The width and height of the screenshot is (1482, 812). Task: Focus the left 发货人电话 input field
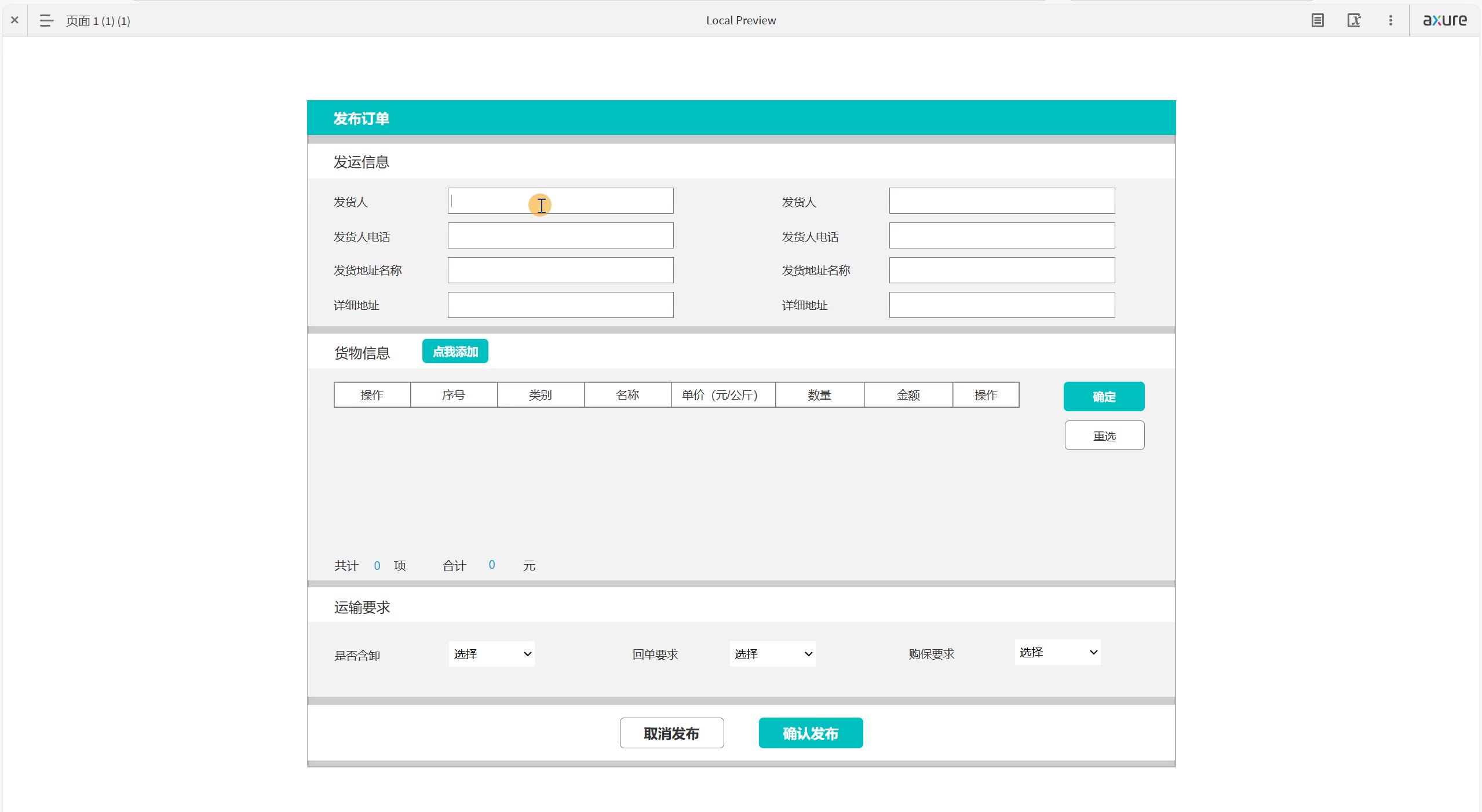pos(560,236)
